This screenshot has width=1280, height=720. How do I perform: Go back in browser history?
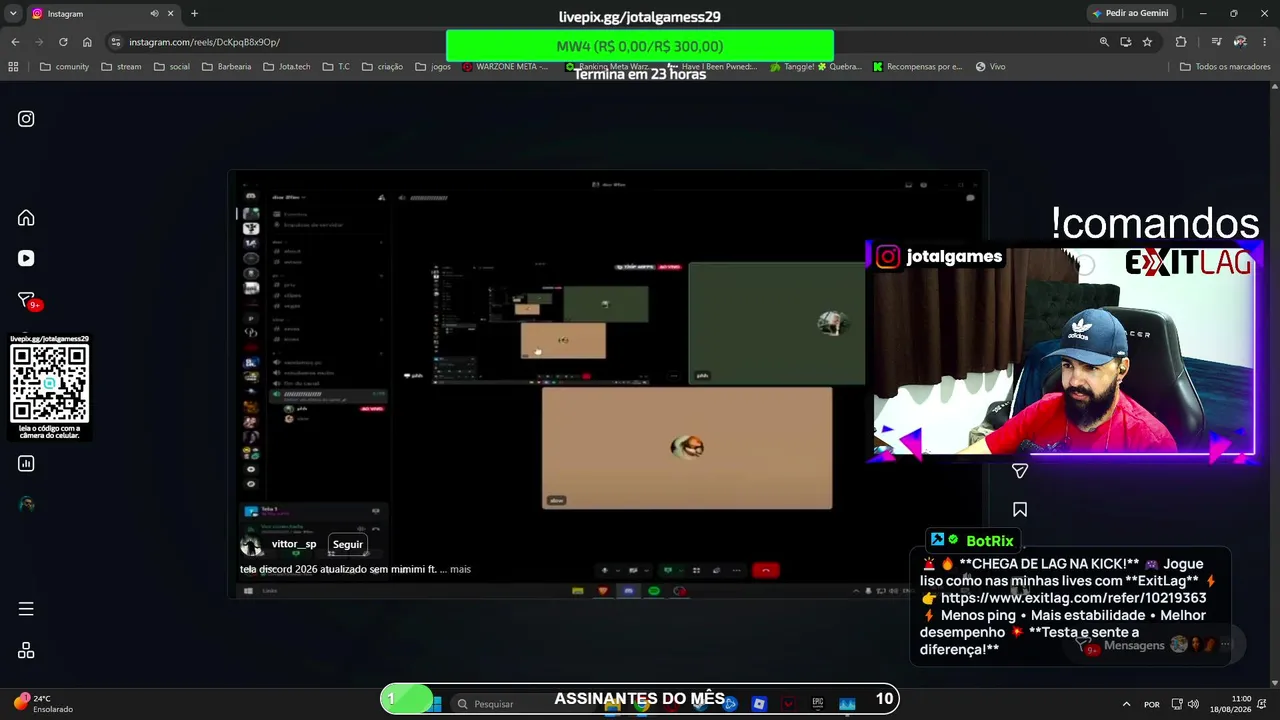point(15,42)
